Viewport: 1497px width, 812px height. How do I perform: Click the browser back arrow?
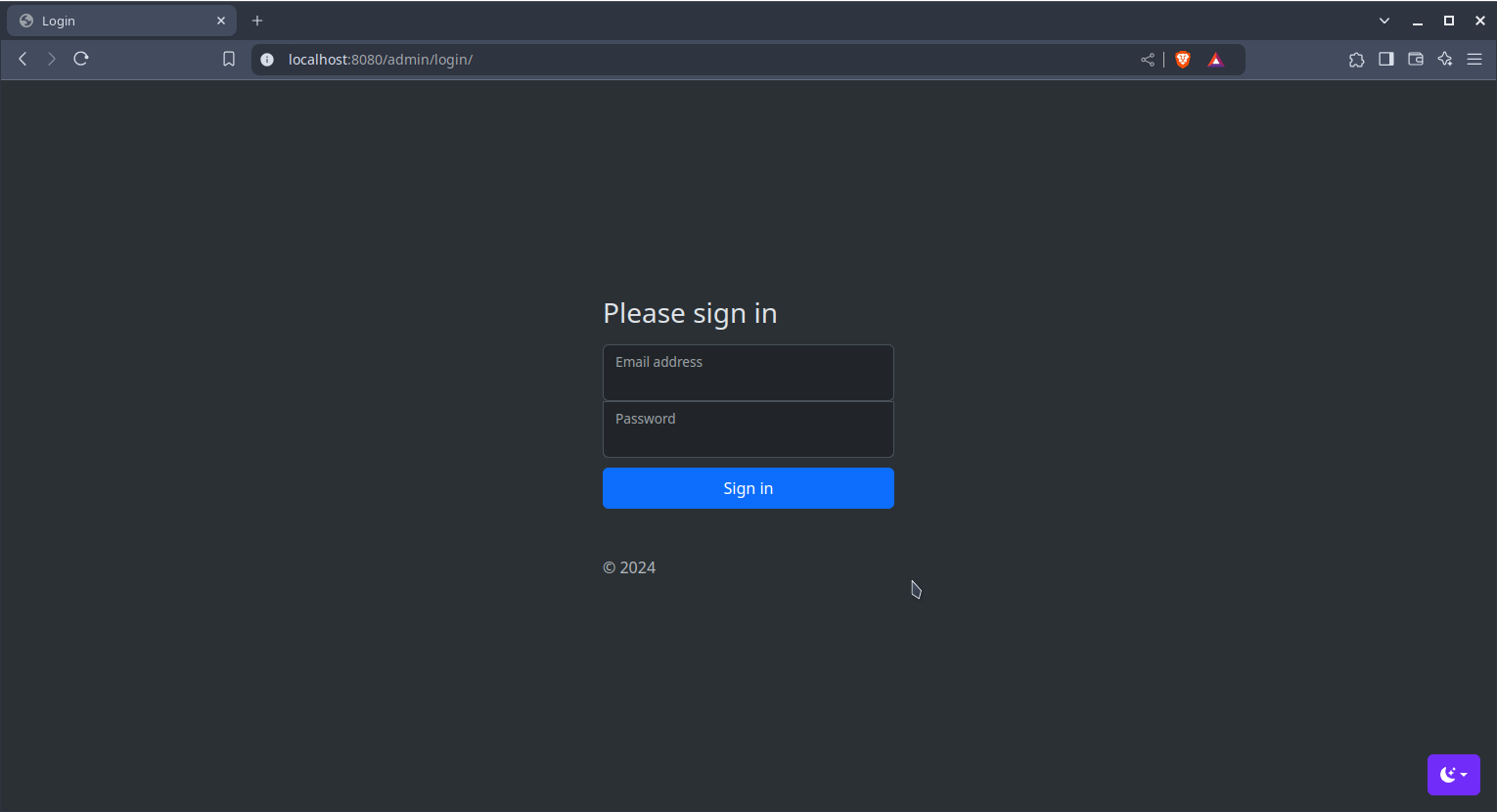tap(23, 59)
